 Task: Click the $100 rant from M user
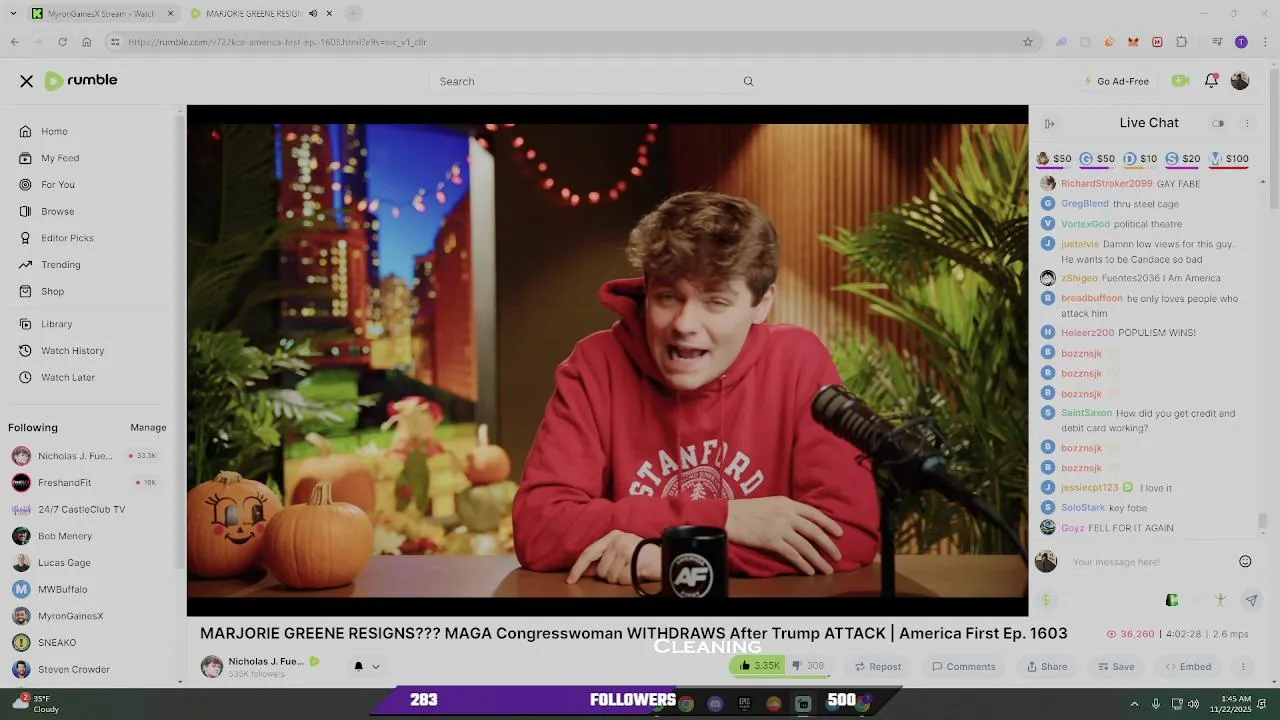pos(1230,159)
